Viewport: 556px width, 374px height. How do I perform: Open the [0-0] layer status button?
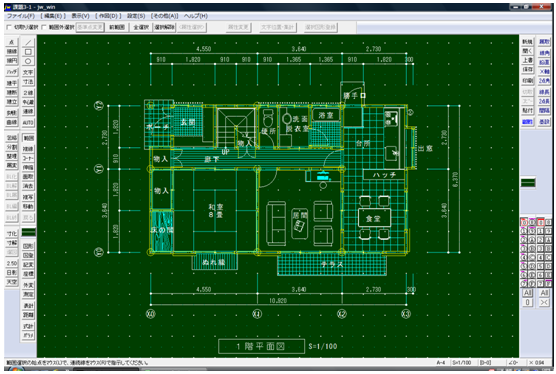click(x=485, y=363)
